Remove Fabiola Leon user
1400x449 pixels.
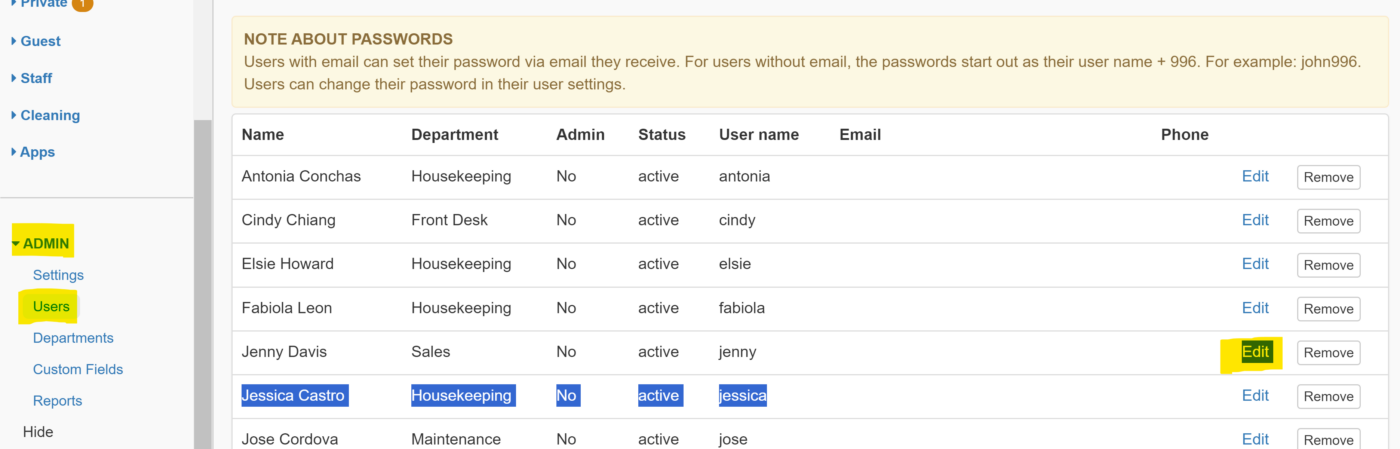pos(1328,309)
